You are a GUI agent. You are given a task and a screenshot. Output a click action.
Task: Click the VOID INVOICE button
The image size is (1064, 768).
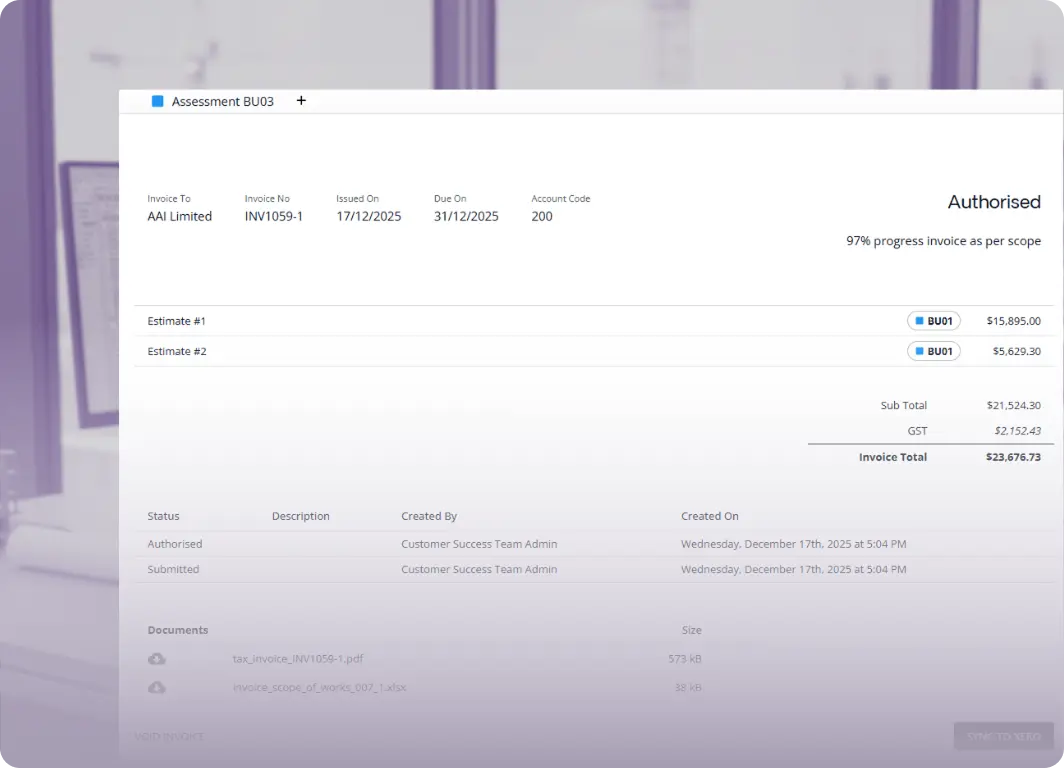170,736
